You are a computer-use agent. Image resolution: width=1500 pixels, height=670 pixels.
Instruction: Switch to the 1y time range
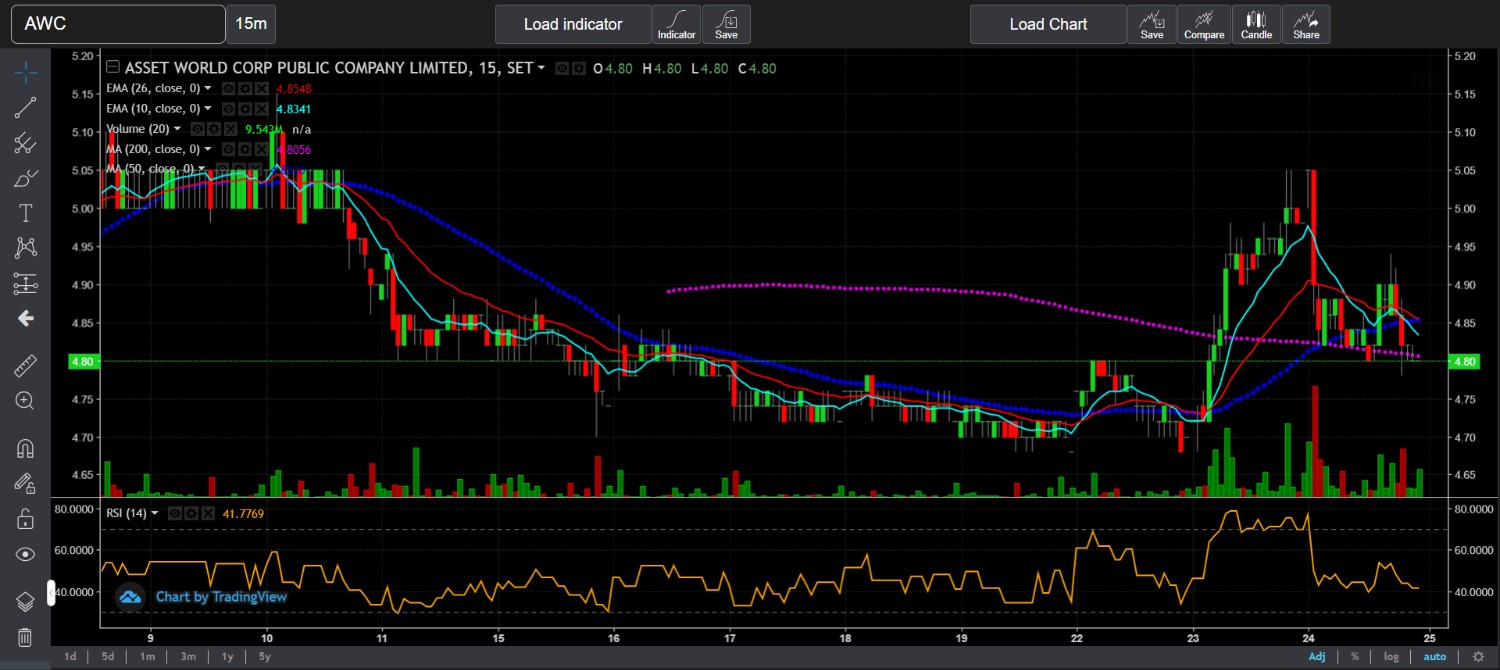click(x=227, y=656)
